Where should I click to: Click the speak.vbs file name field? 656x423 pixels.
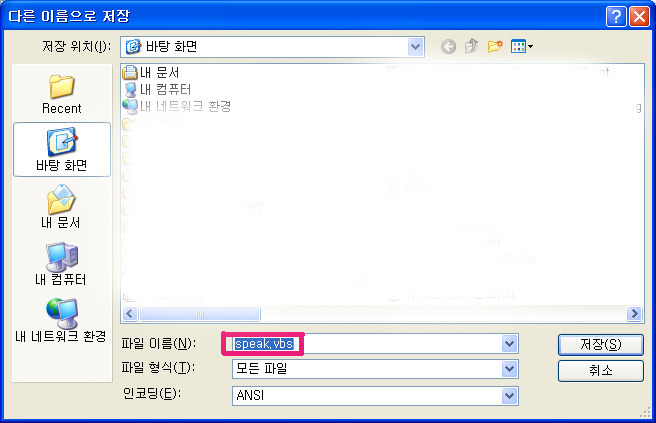375,344
